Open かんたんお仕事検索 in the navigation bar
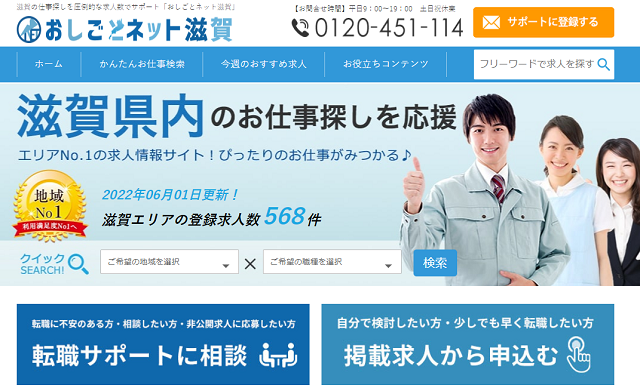The image size is (640, 388). (142, 64)
